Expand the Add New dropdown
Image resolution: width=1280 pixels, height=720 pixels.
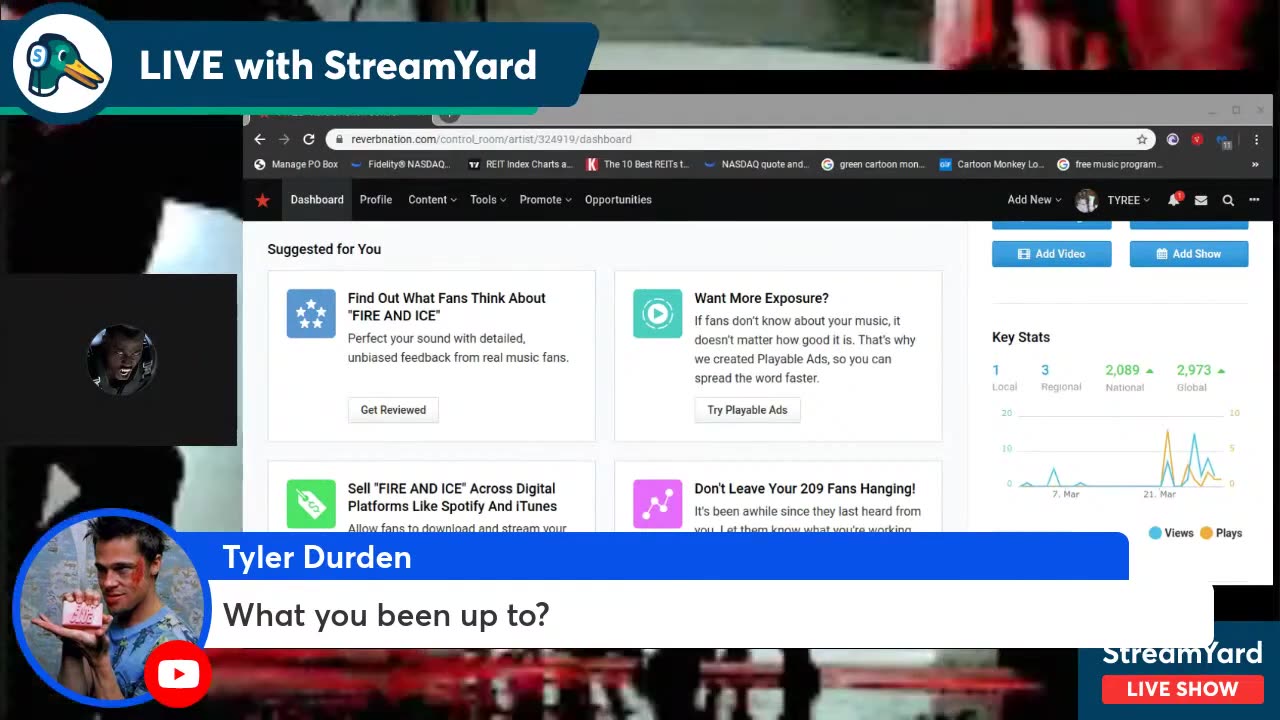pos(1034,200)
